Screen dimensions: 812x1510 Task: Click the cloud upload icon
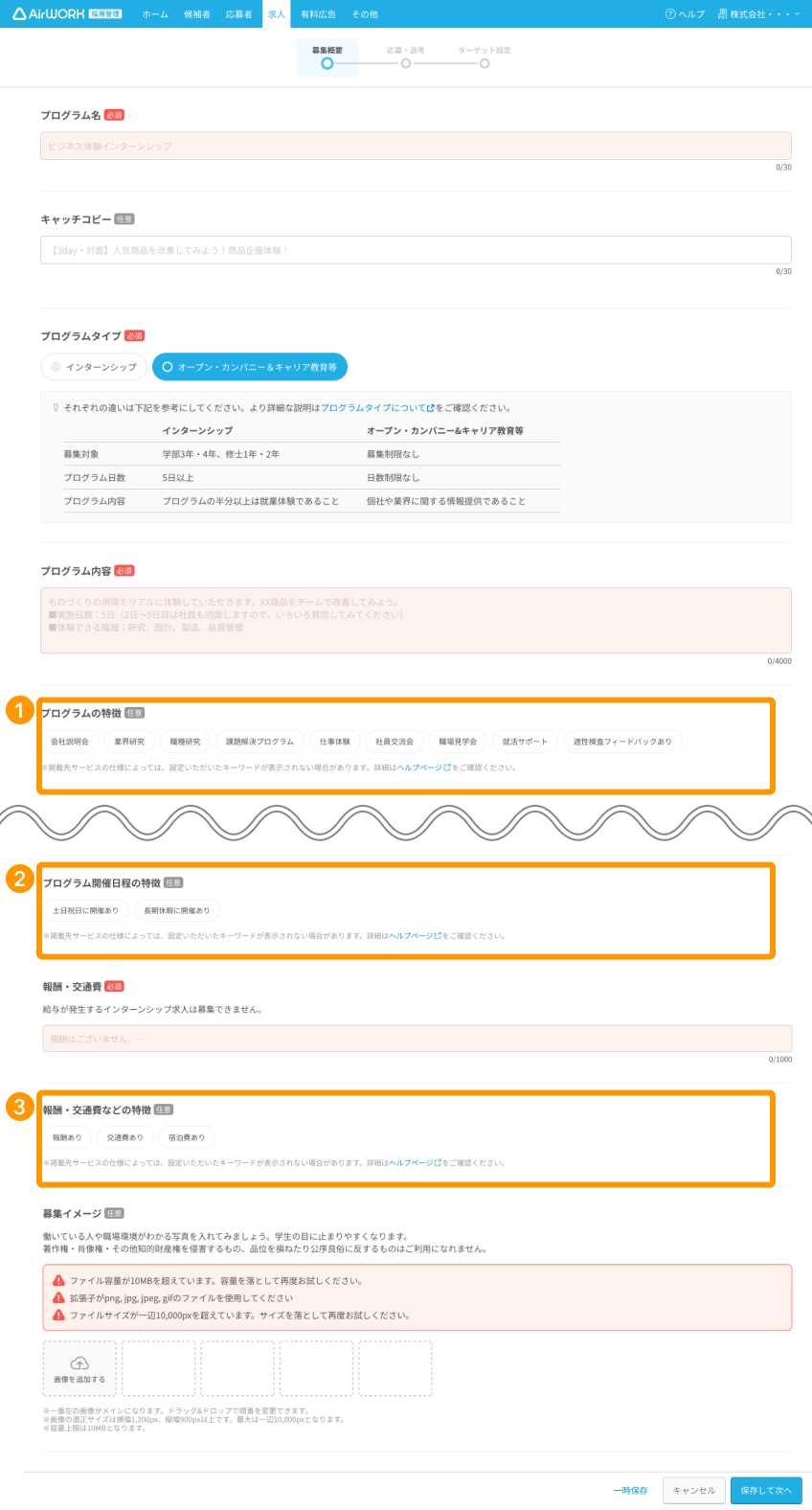[x=79, y=1362]
